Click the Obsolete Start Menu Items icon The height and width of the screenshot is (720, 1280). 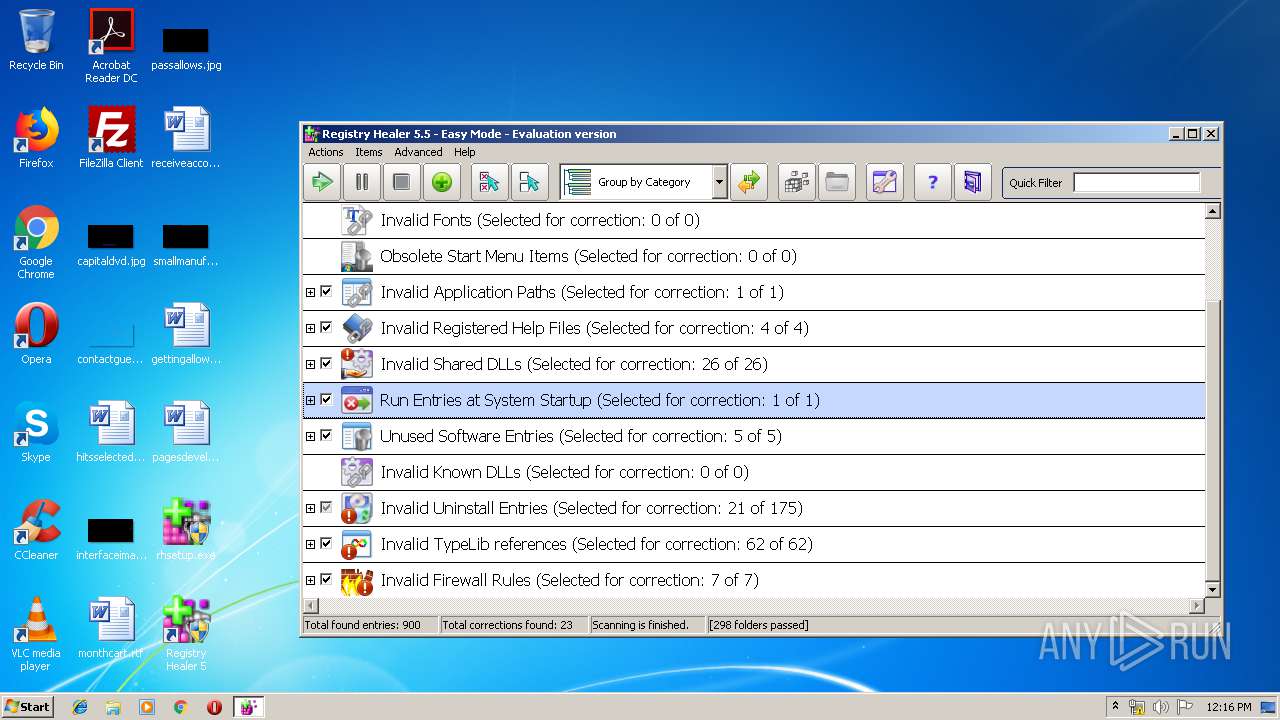point(357,256)
